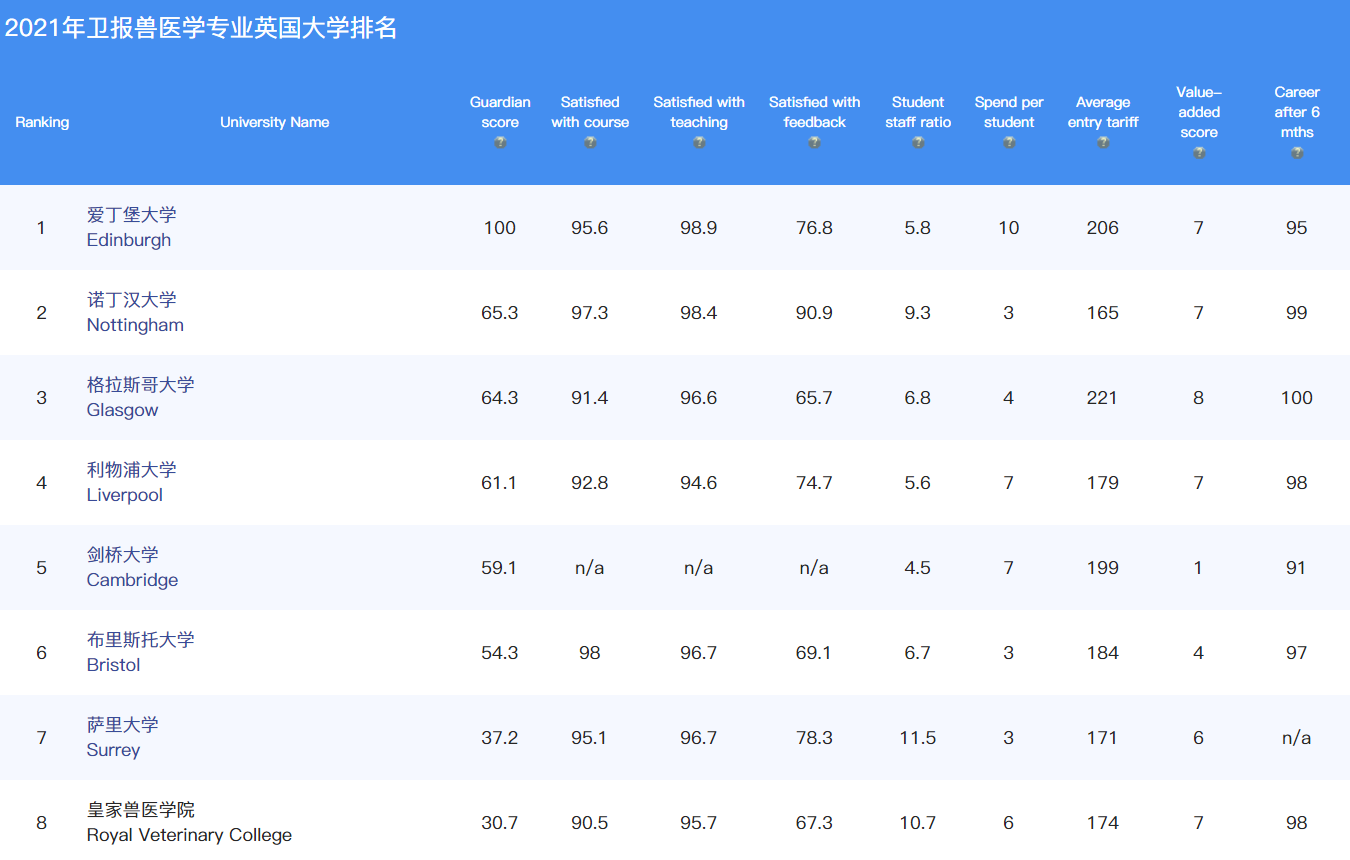1350x860 pixels.
Task: Select Nottingham's career value 99
Action: 1297,313
